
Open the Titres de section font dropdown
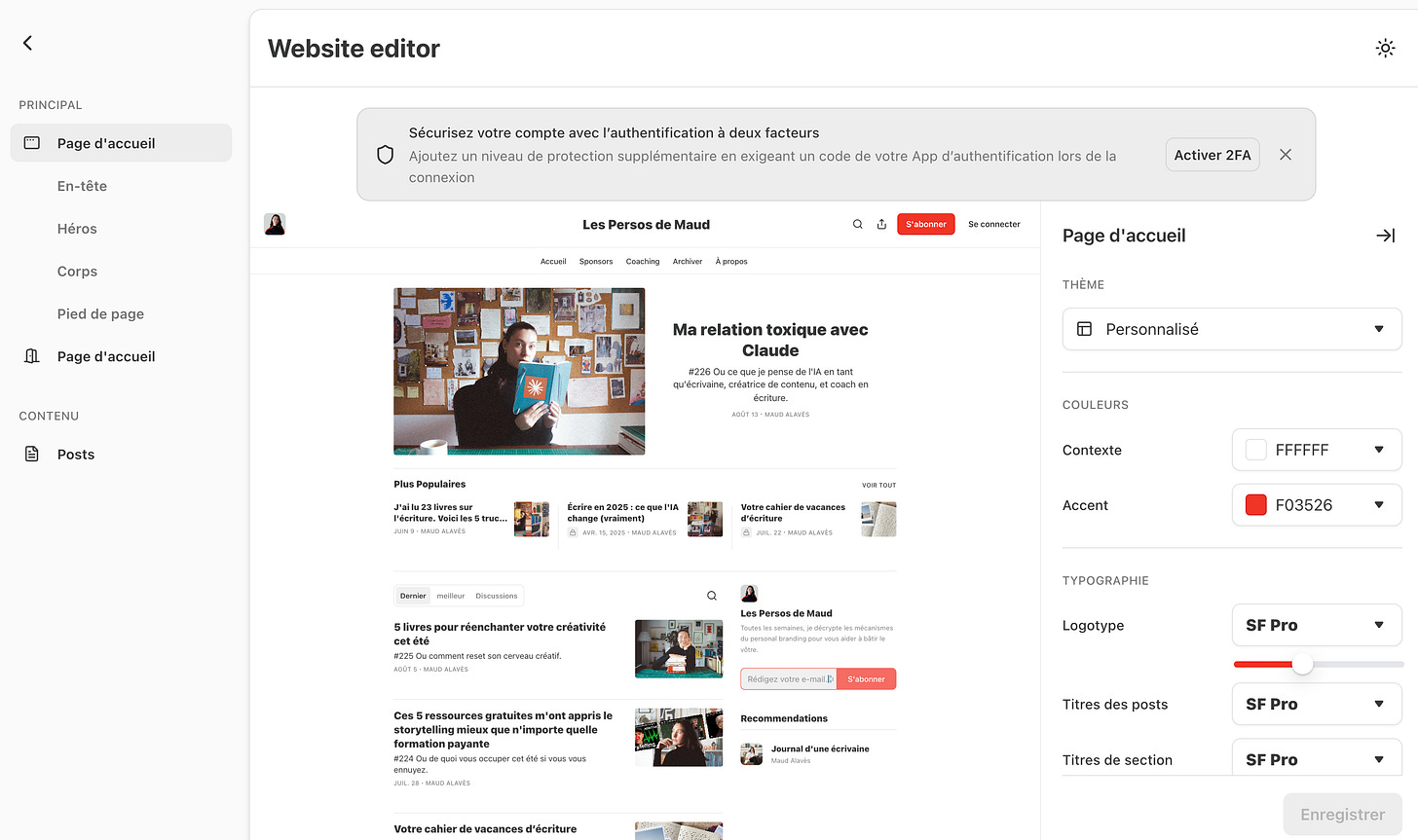point(1317,759)
